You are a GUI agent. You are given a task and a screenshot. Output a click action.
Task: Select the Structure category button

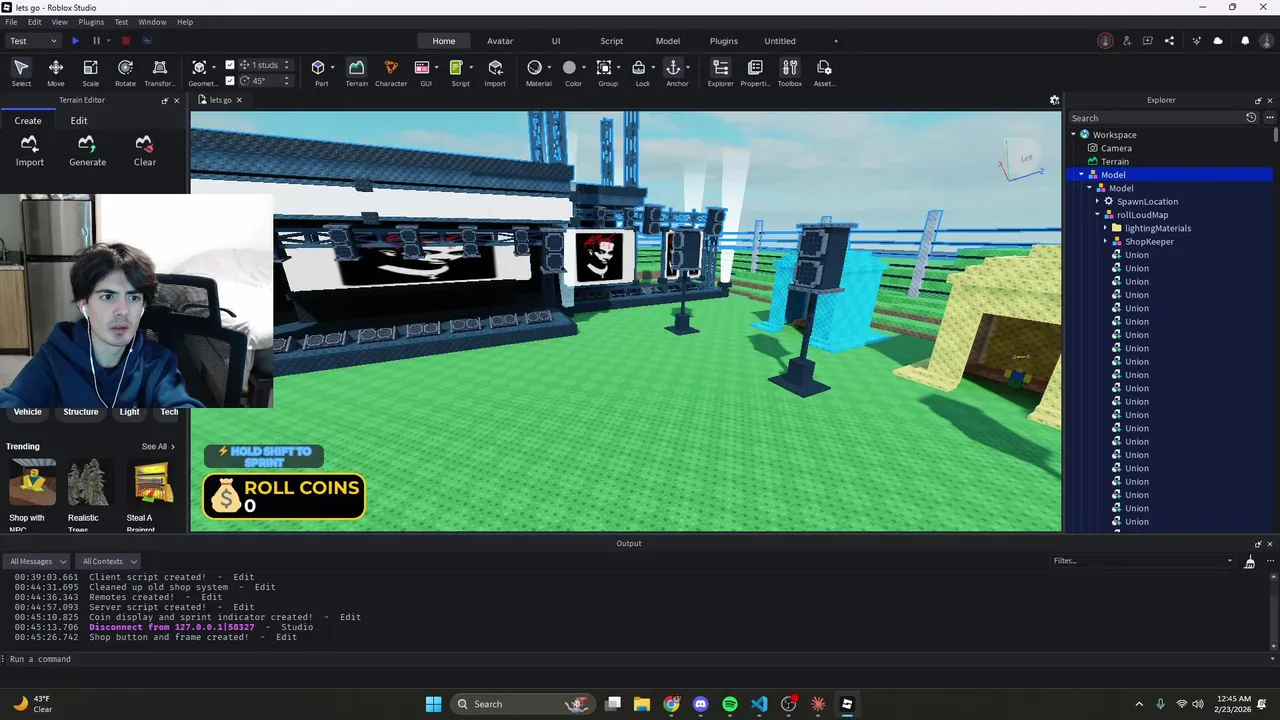point(81,412)
